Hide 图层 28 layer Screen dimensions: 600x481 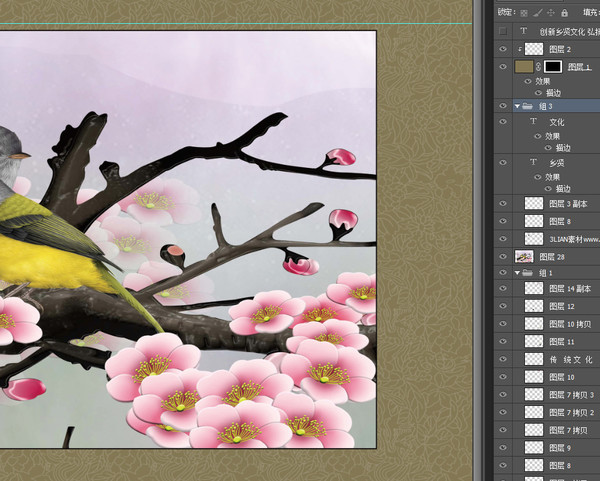pos(503,256)
